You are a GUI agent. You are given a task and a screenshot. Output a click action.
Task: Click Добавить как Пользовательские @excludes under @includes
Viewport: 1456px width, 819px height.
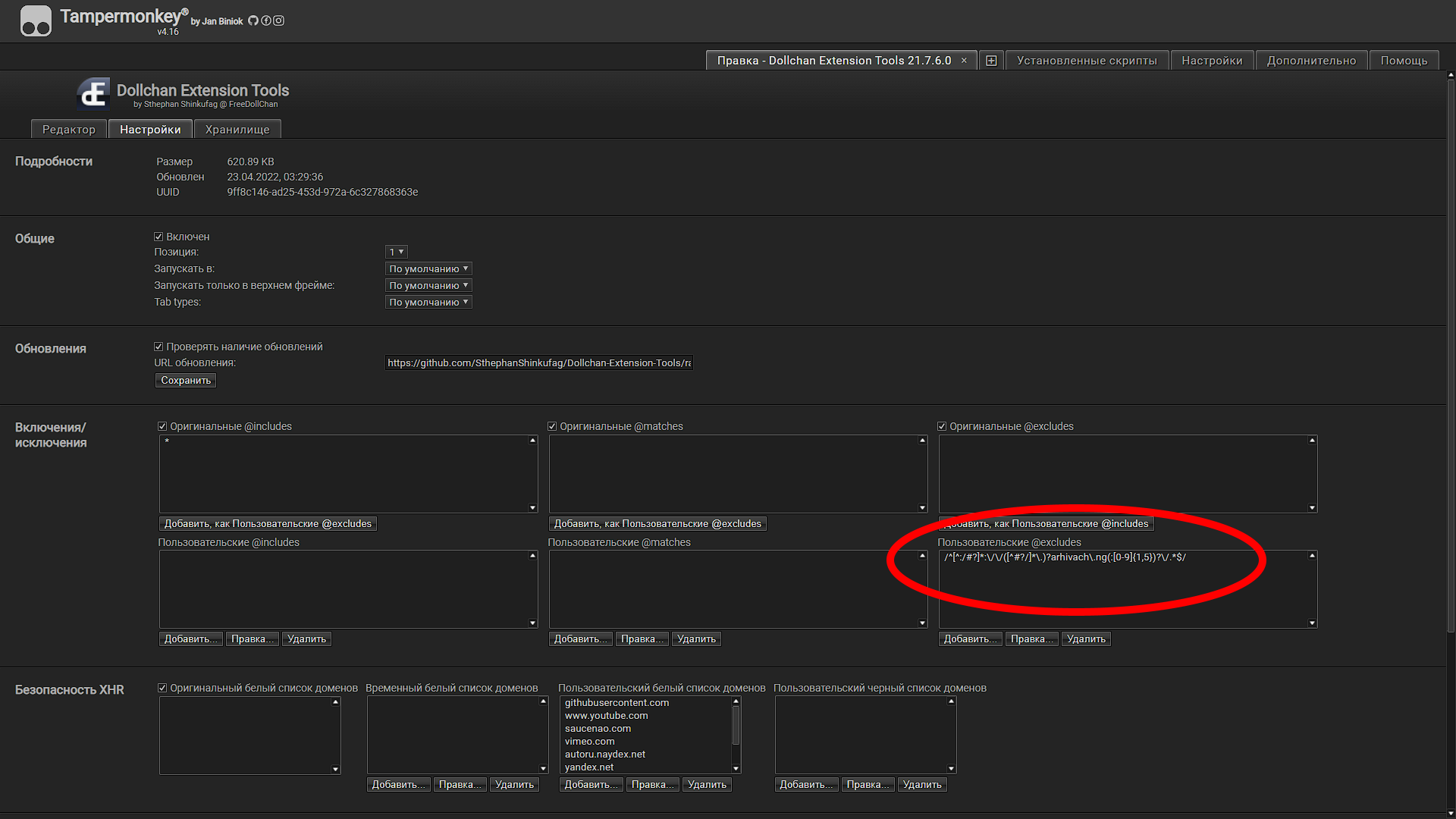(268, 523)
